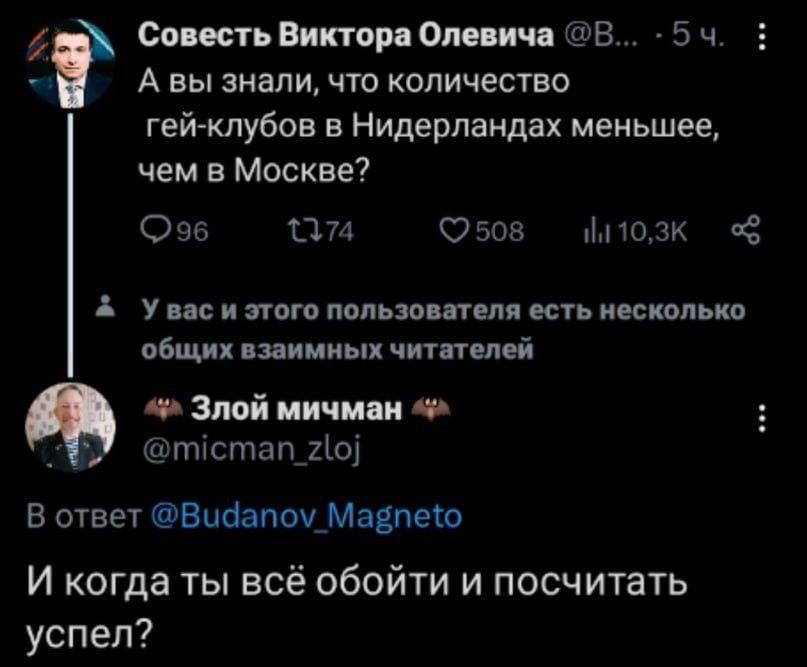Open the tweet text about гей-клубов в Нидерландах
Image resolution: width=807 pixels, height=667 pixels.
420,127
